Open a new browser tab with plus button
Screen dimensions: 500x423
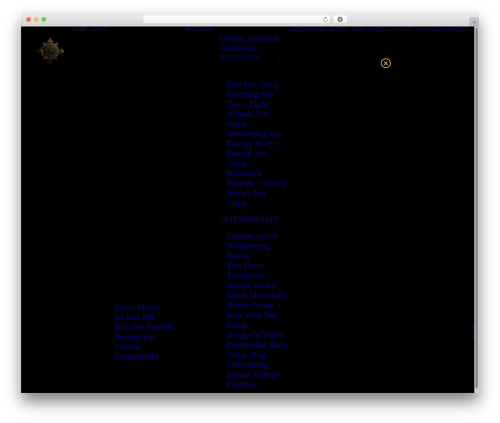point(474,22)
